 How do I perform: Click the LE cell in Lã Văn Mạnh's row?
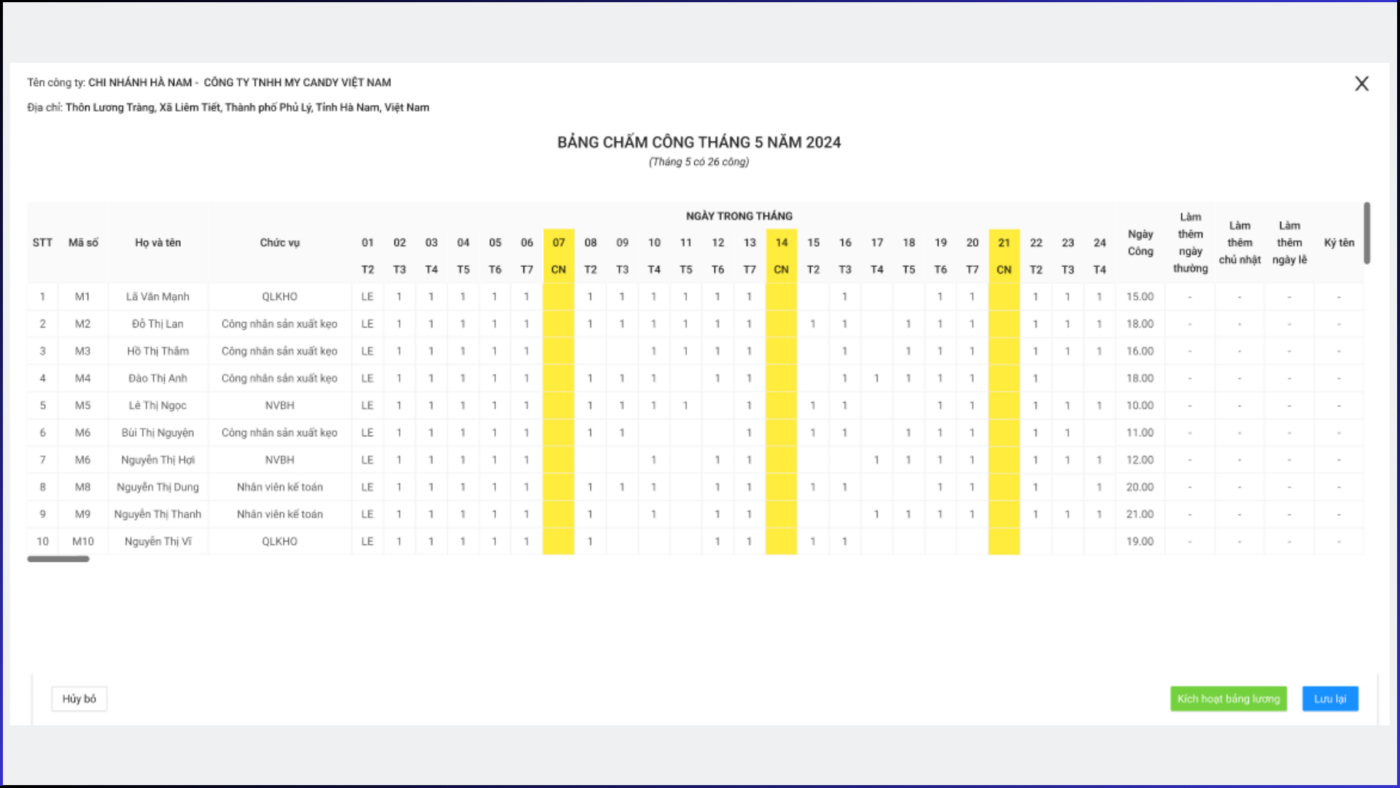click(x=367, y=297)
